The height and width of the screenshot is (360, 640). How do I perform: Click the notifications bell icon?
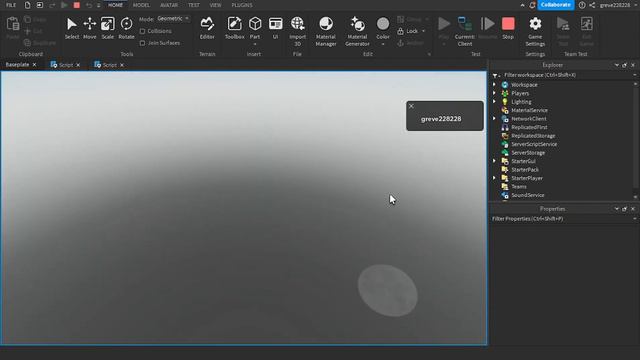click(532, 5)
